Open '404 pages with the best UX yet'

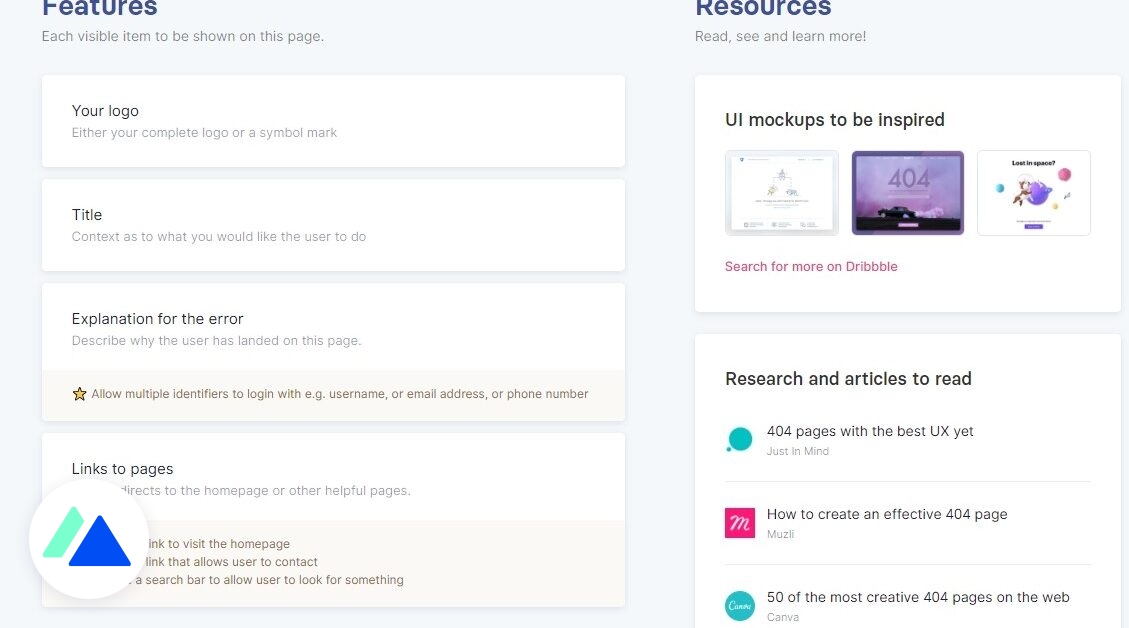click(x=870, y=431)
